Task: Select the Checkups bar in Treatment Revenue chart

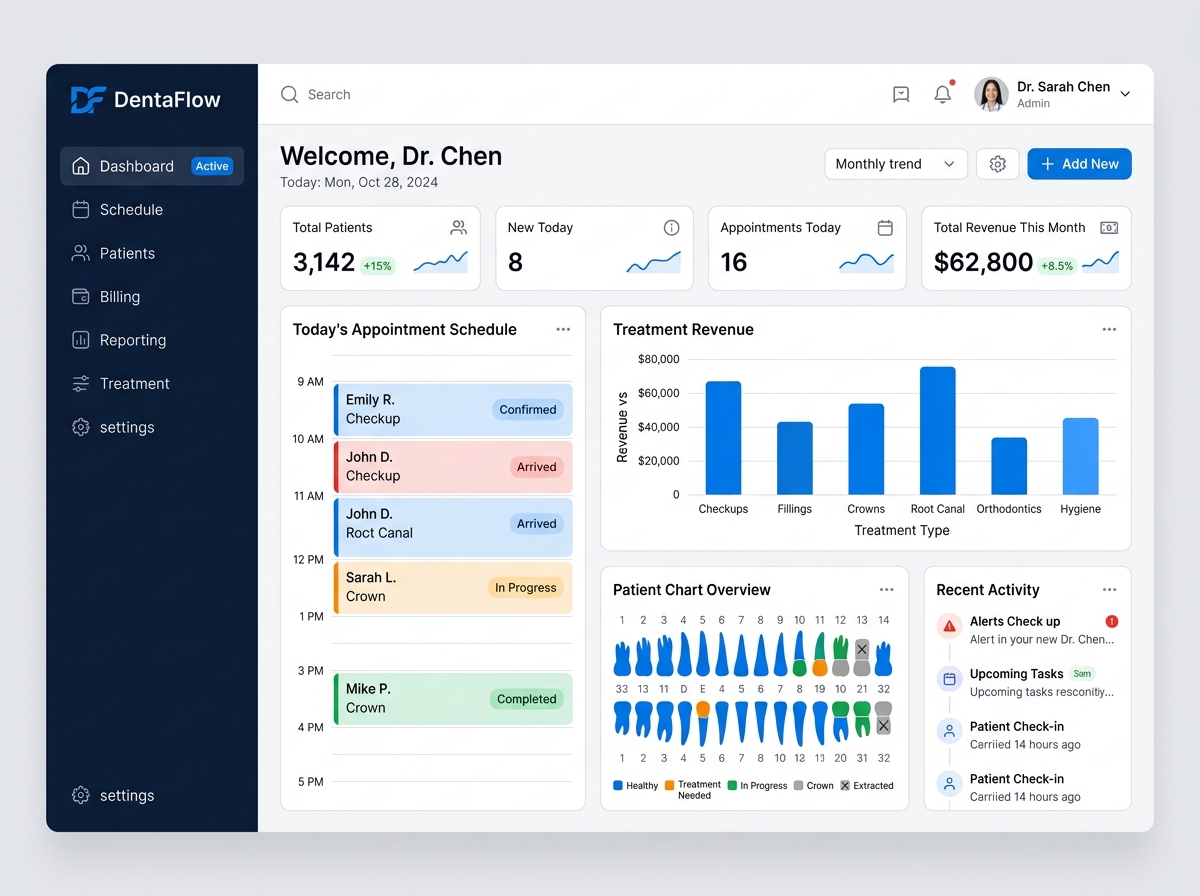Action: click(x=723, y=438)
